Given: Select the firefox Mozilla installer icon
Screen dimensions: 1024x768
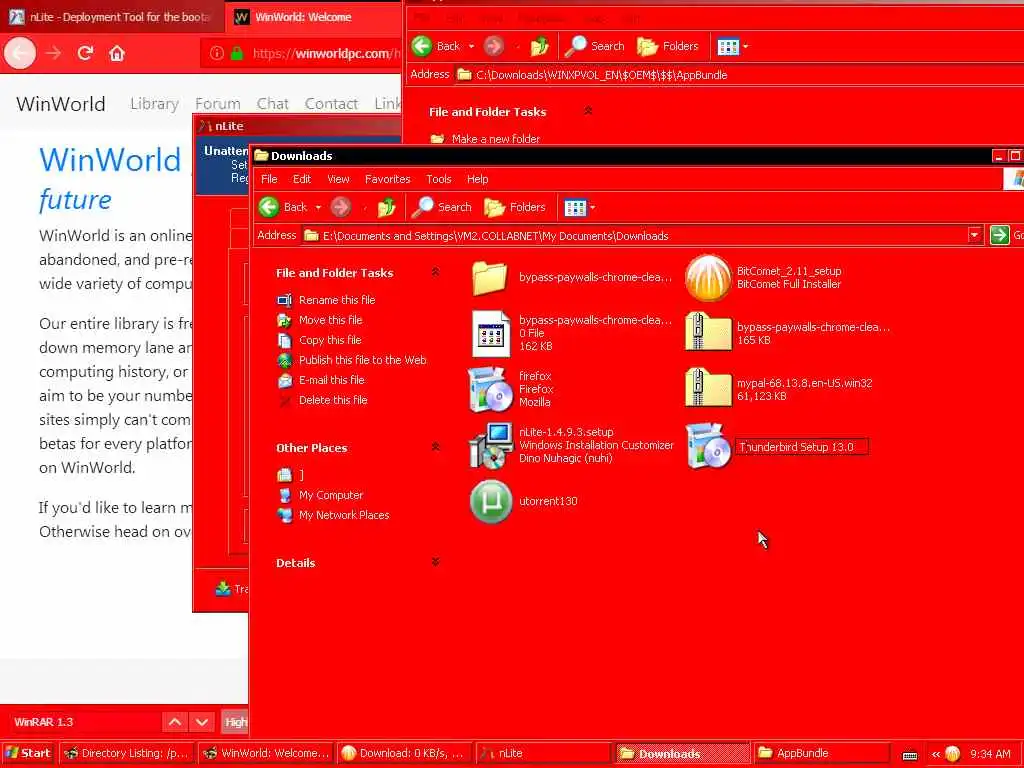Looking at the screenshot, I should click(490, 389).
